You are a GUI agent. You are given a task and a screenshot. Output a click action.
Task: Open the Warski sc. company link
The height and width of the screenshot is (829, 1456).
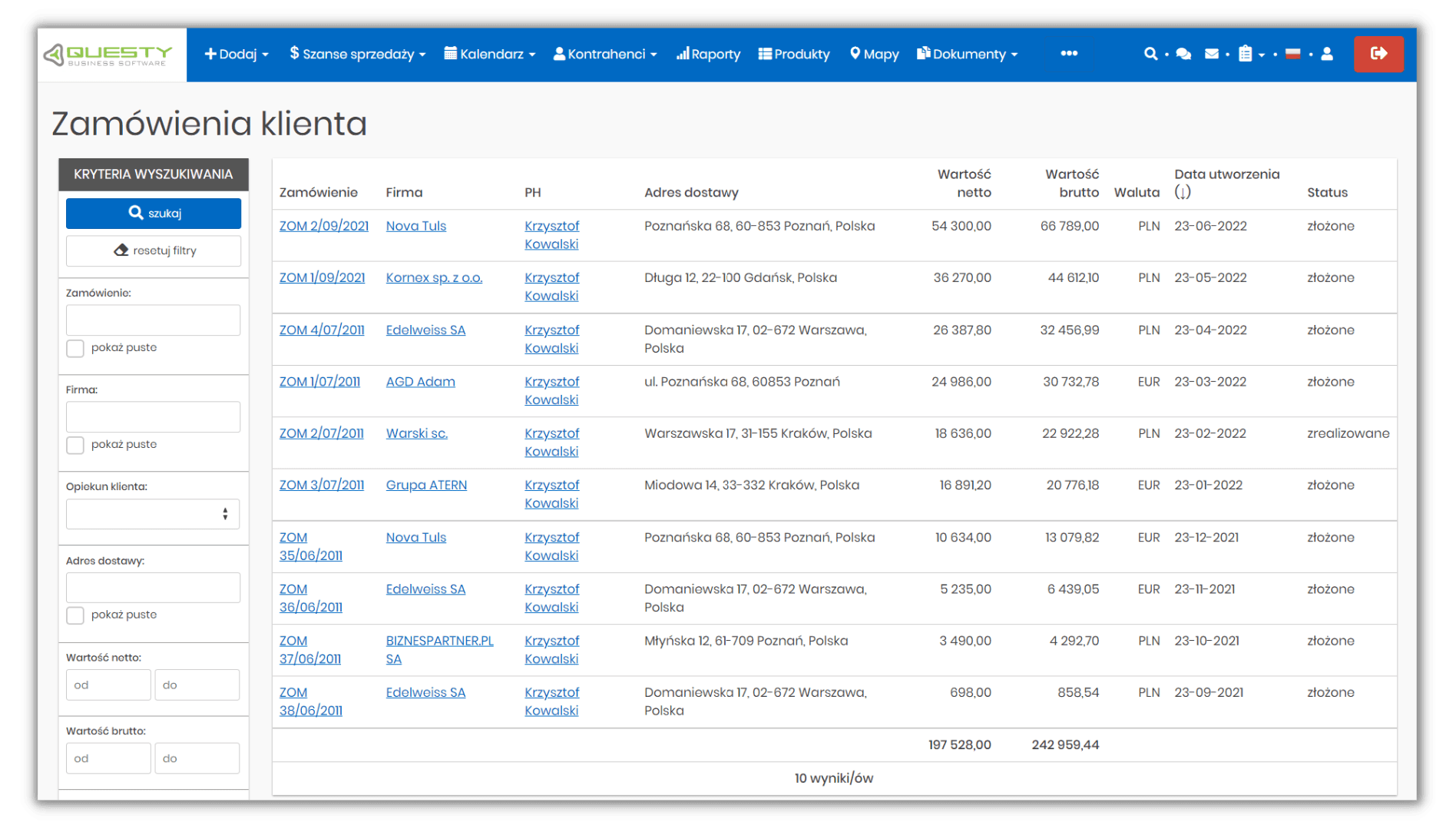(416, 433)
